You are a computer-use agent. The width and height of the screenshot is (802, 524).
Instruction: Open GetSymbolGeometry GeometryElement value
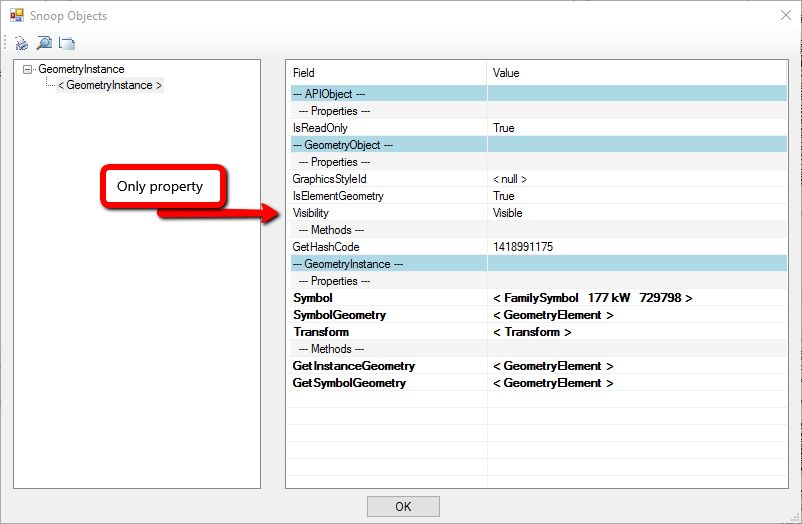pyautogui.click(x=553, y=383)
